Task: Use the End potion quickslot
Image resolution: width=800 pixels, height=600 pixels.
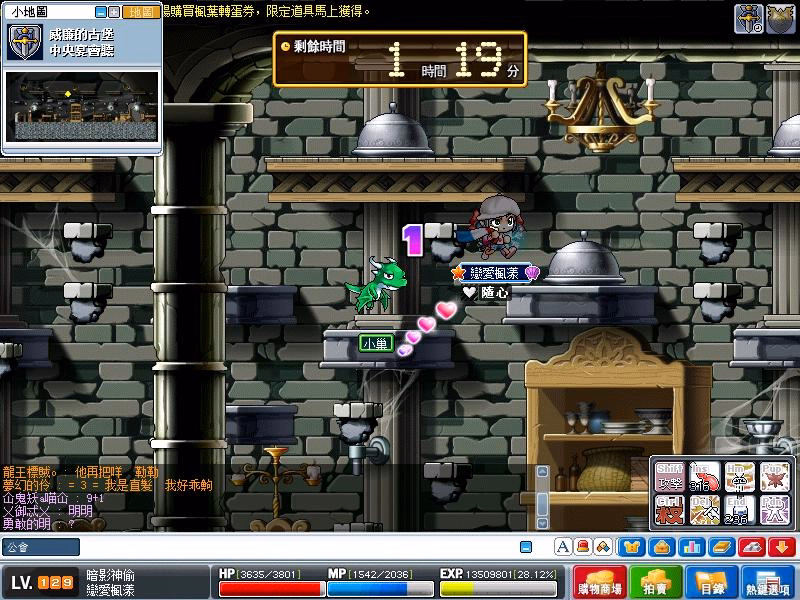Action: pyautogui.click(x=739, y=512)
